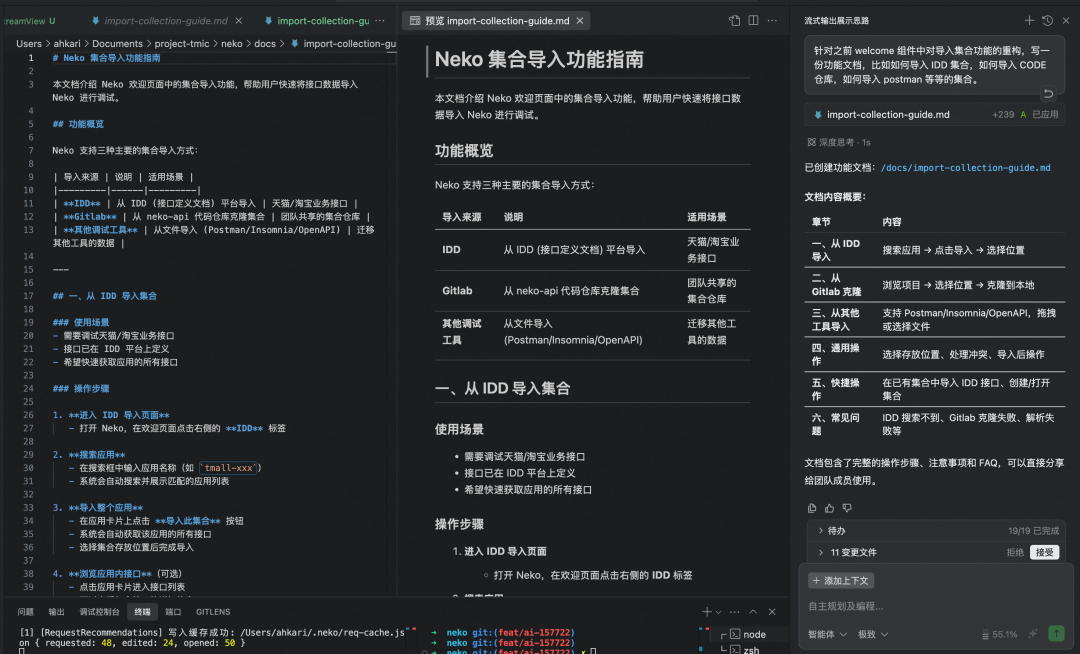Click the project-tmic breadcrumb segment
Image resolution: width=1080 pixels, height=654 pixels.
click(x=182, y=43)
